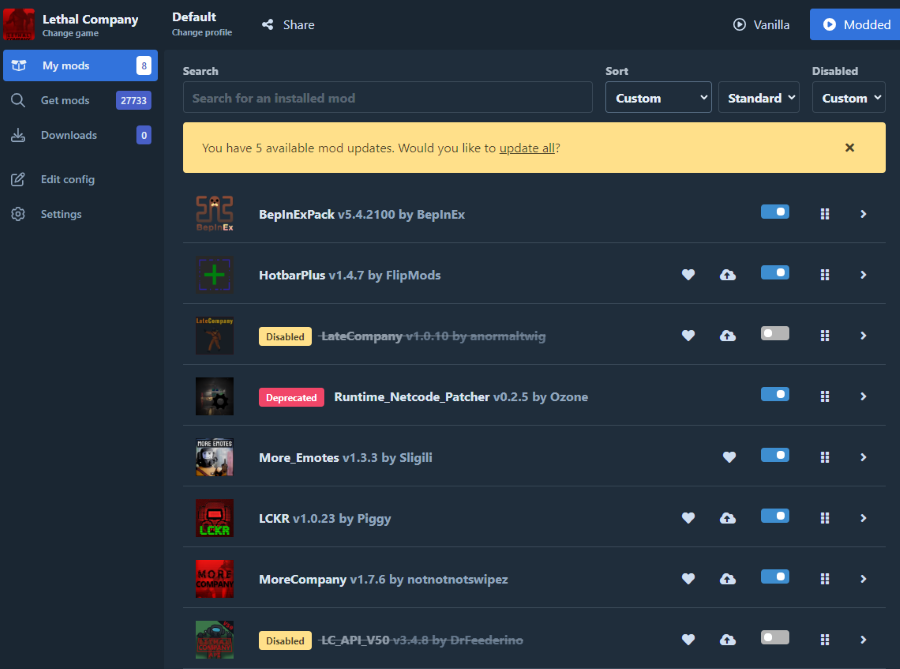Click the Deprecated badge on Runtime_Netcode_Patcher
Screen dimensions: 900x669
[292, 397]
